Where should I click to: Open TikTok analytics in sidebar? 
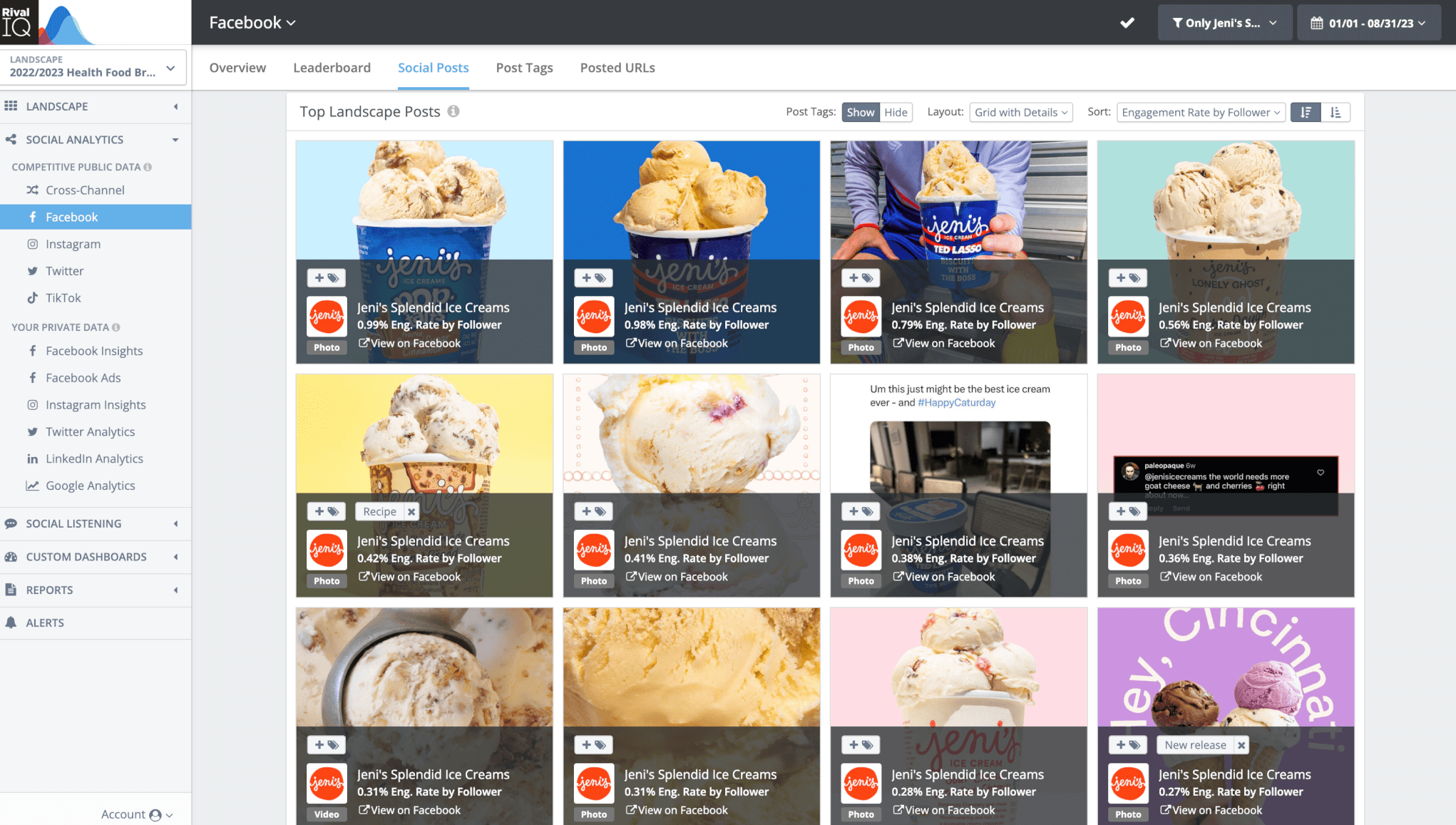coord(63,298)
